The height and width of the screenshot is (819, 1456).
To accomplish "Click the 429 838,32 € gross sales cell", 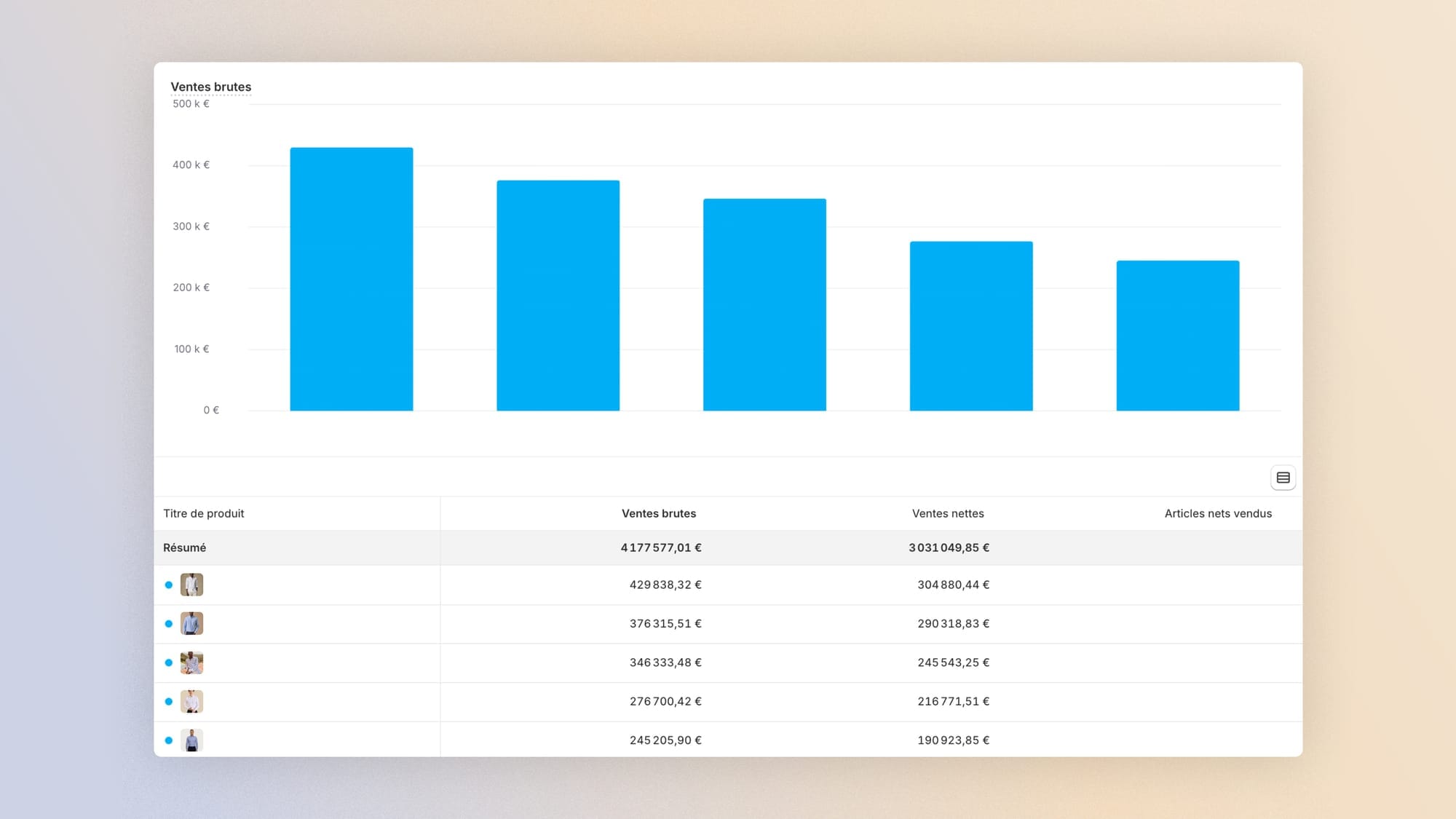I will point(665,585).
